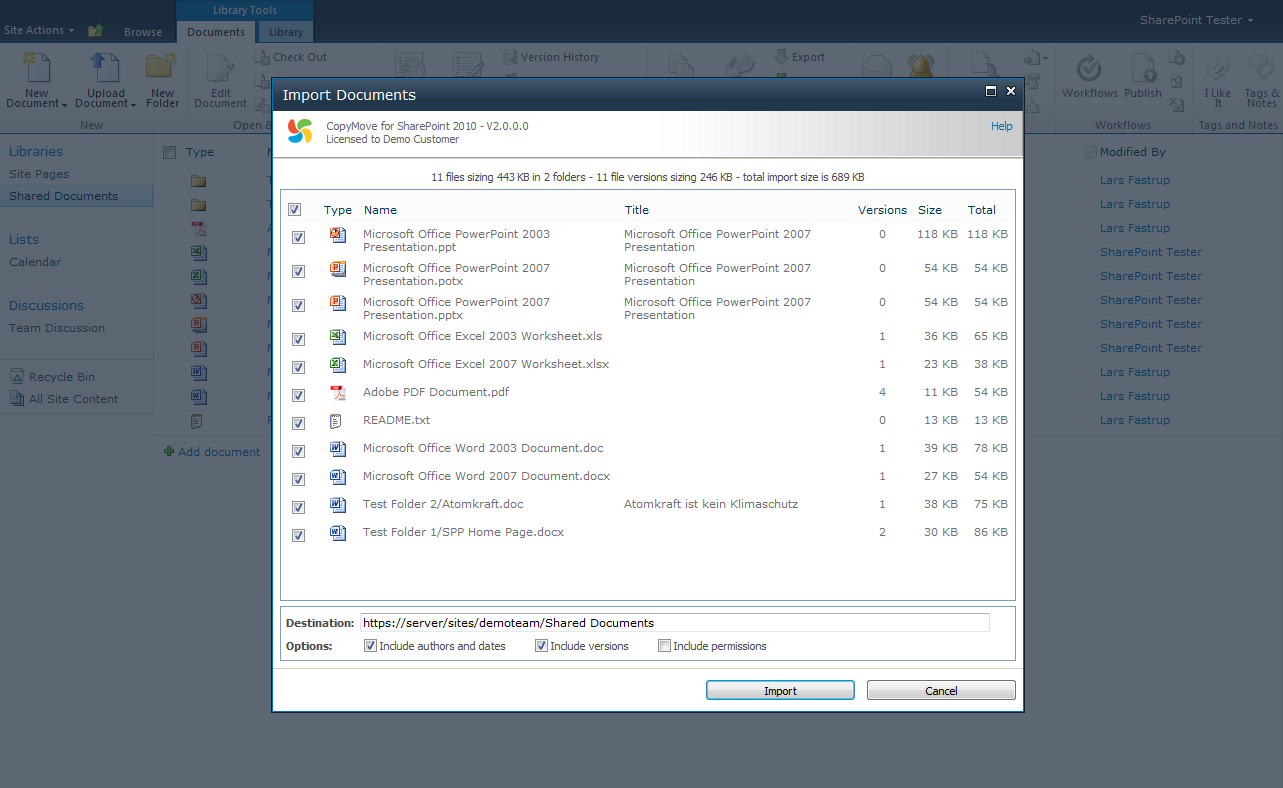
Task: Open the SharePoint Tester user menu
Action: [1196, 20]
